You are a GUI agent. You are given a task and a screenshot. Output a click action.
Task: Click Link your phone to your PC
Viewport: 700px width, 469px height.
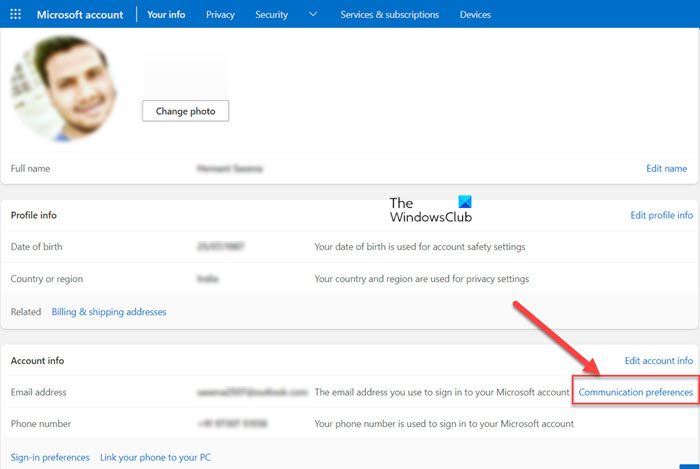pos(155,457)
